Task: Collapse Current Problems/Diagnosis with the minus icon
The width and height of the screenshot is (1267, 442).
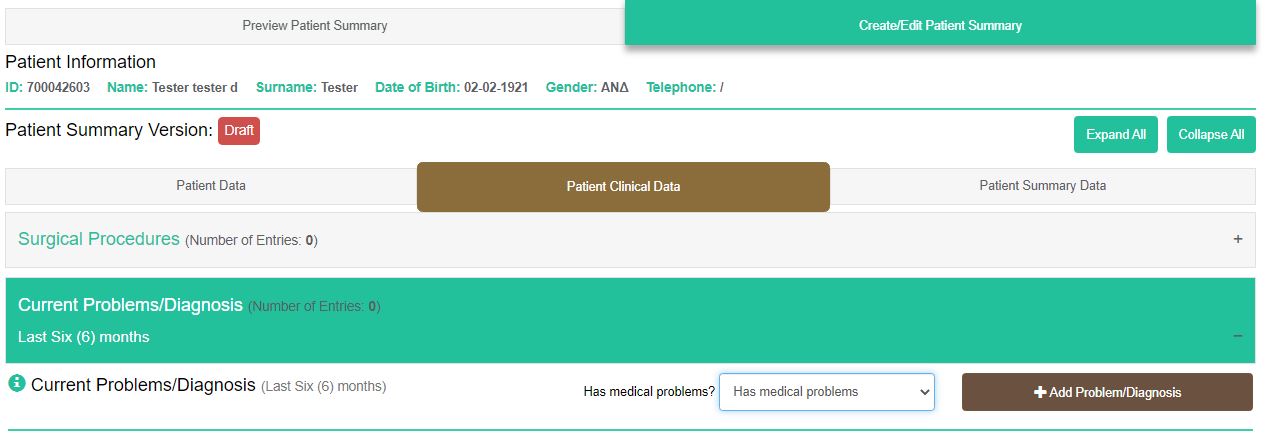Action: click(1238, 336)
